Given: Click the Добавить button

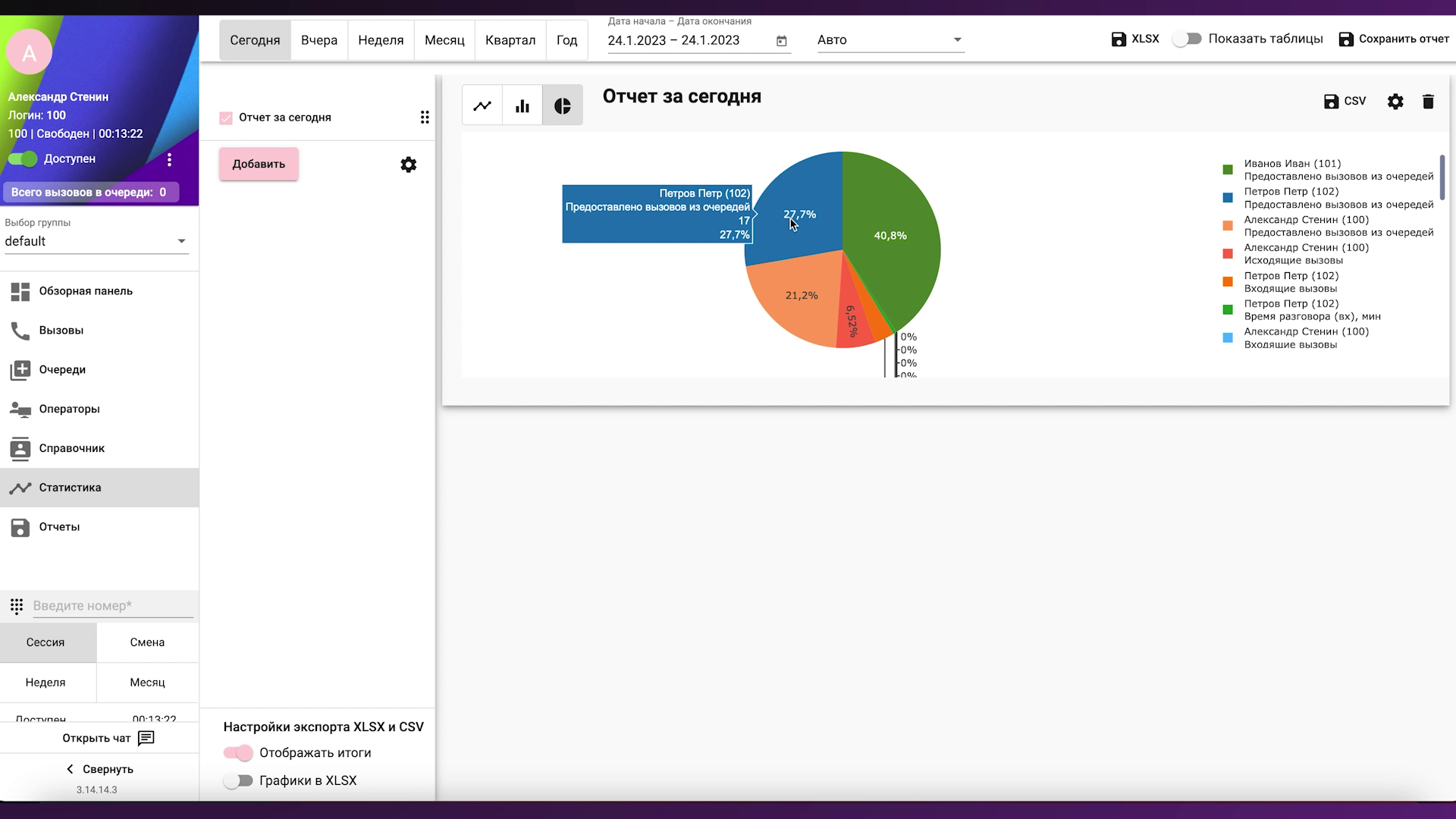Looking at the screenshot, I should click(x=259, y=164).
